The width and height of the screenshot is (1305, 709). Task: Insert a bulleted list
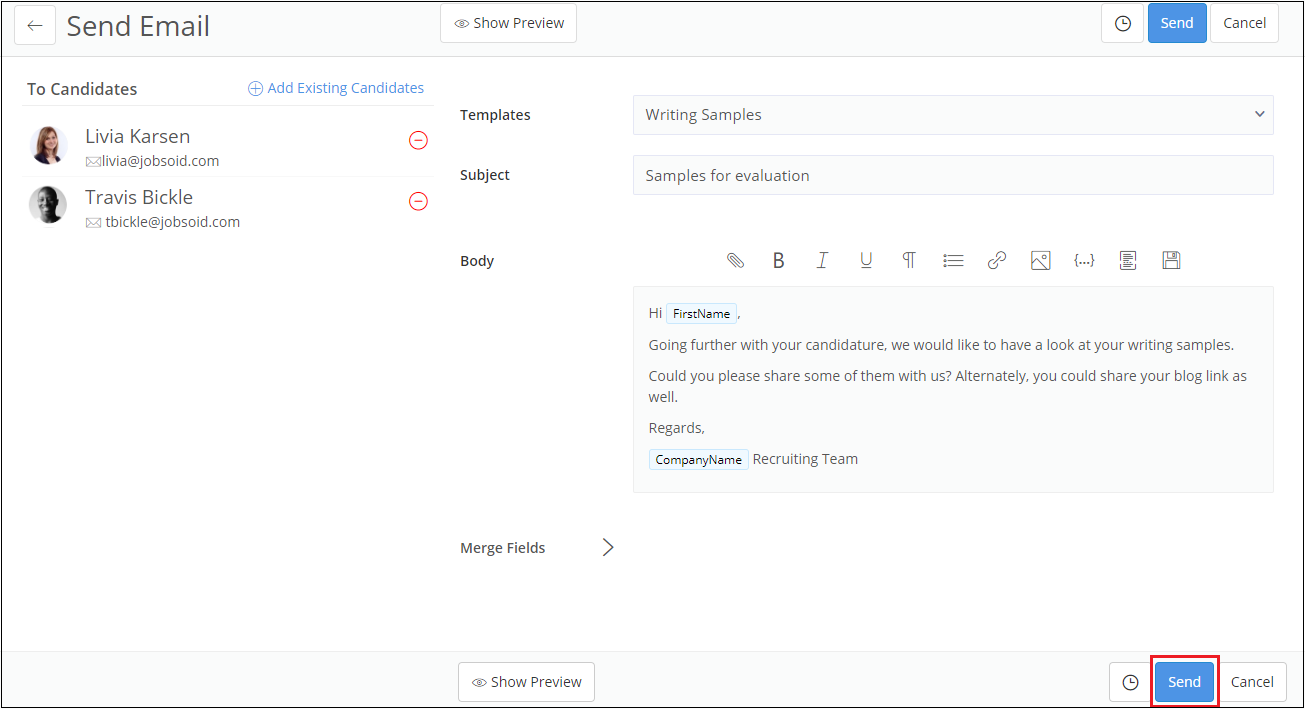click(953, 260)
